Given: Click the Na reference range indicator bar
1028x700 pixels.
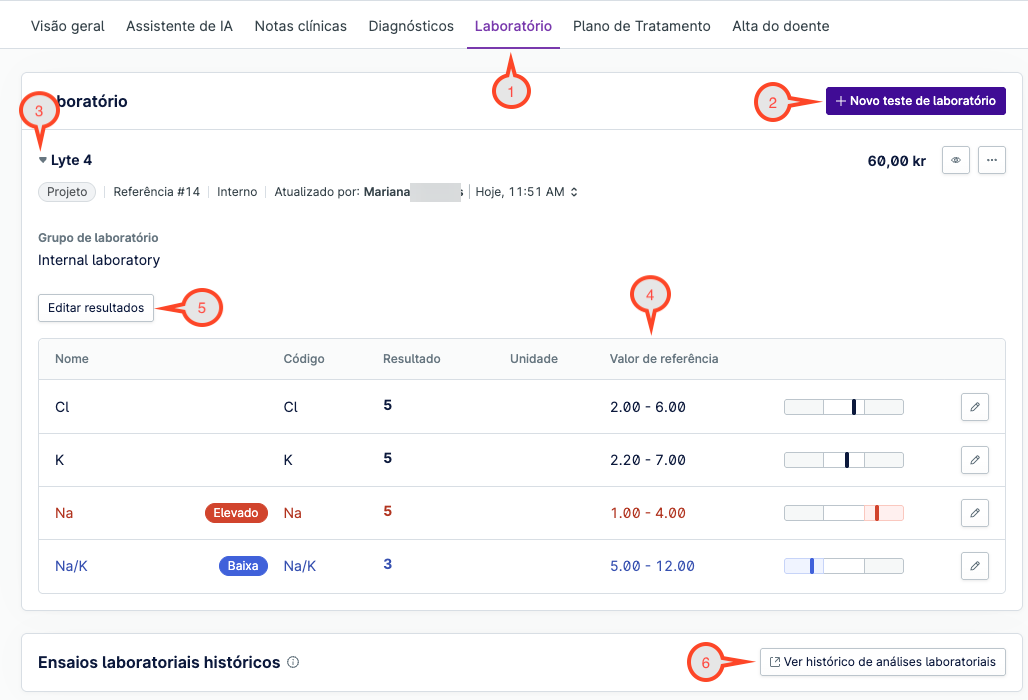Looking at the screenshot, I should [844, 513].
